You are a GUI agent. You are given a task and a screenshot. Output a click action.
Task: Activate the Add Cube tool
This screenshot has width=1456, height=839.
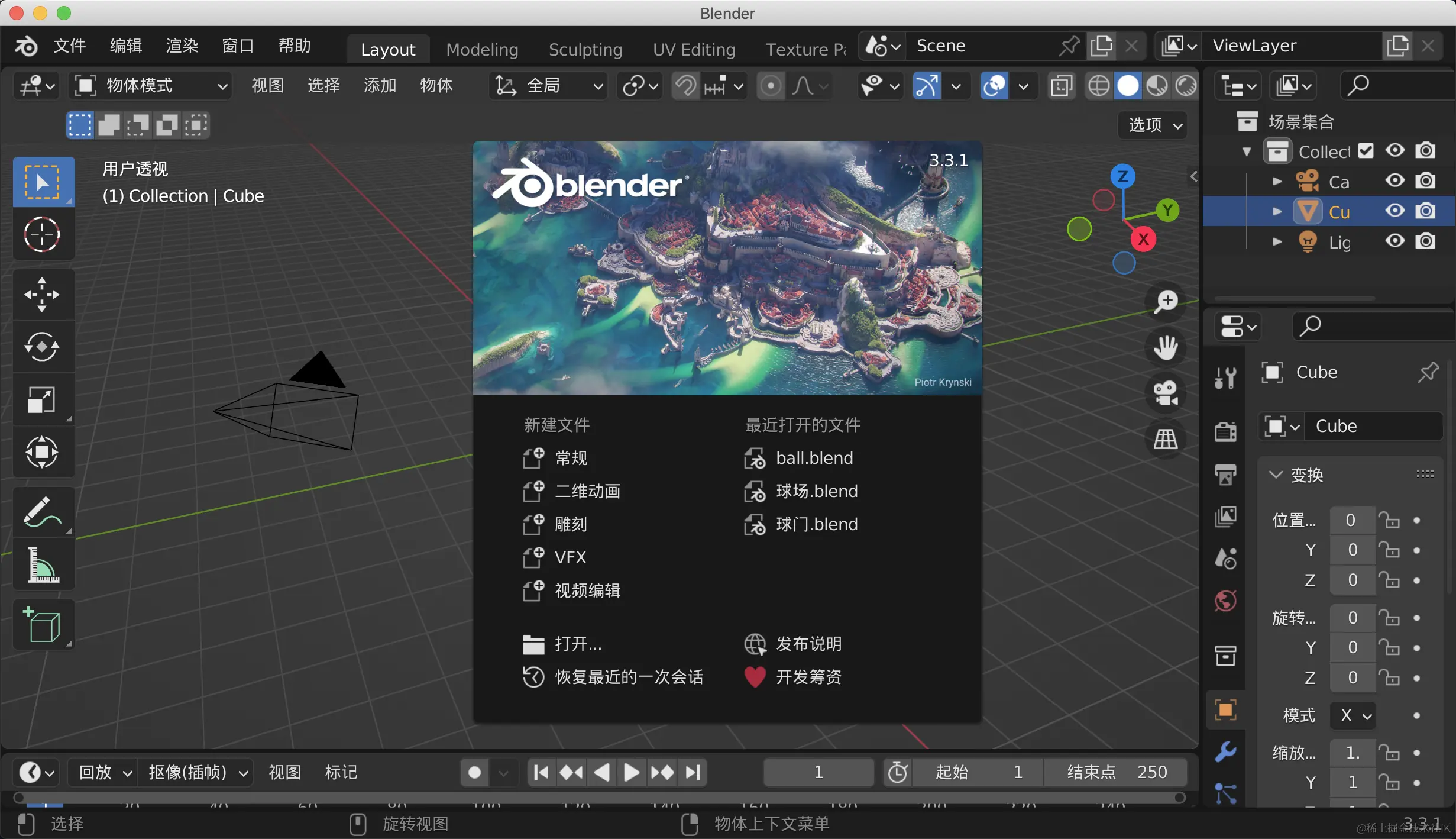tap(42, 625)
